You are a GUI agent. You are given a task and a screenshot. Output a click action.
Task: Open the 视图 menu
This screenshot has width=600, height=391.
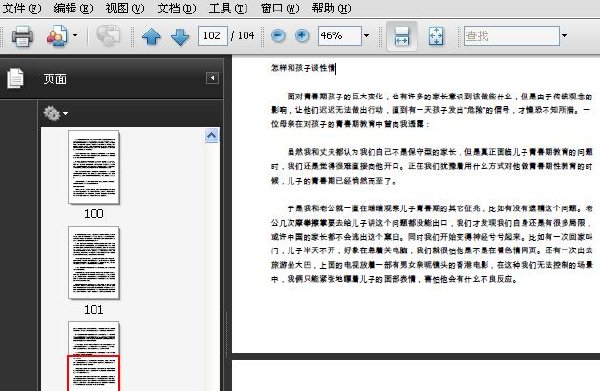(x=125, y=8)
